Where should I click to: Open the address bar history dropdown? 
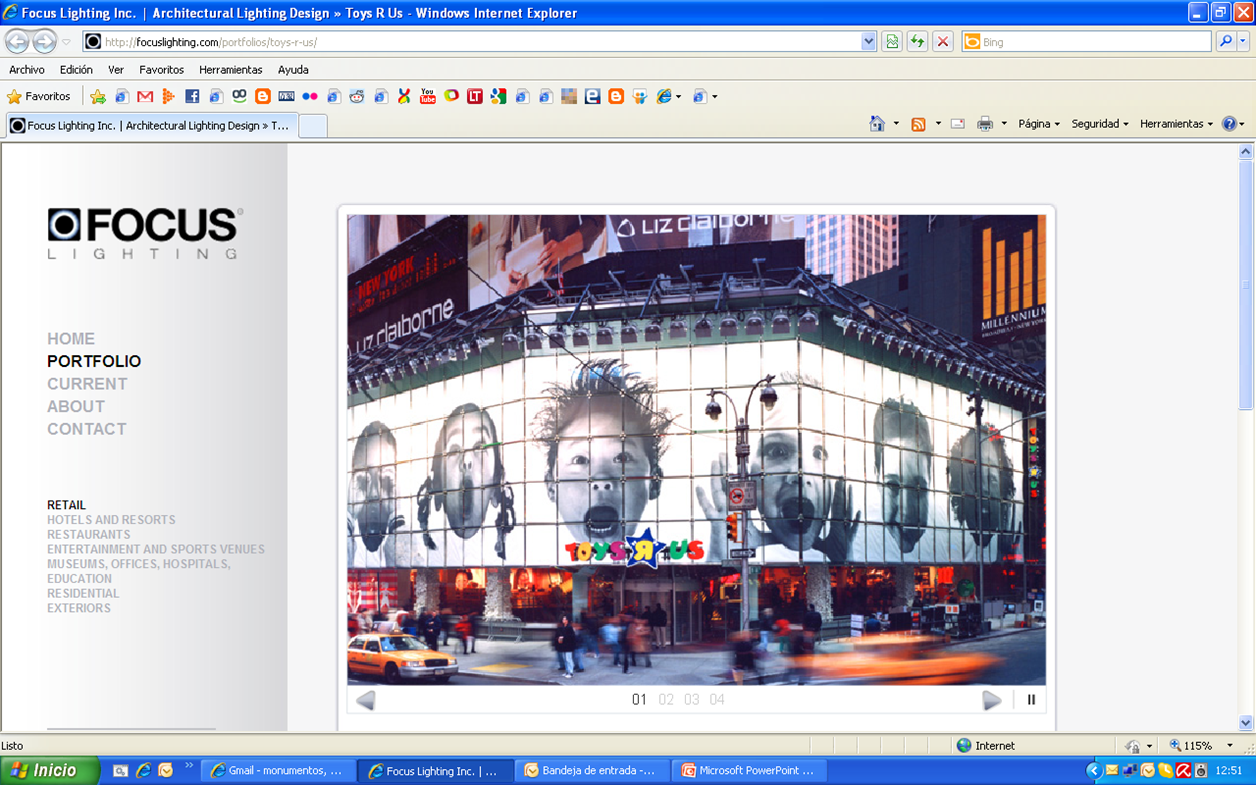(868, 42)
